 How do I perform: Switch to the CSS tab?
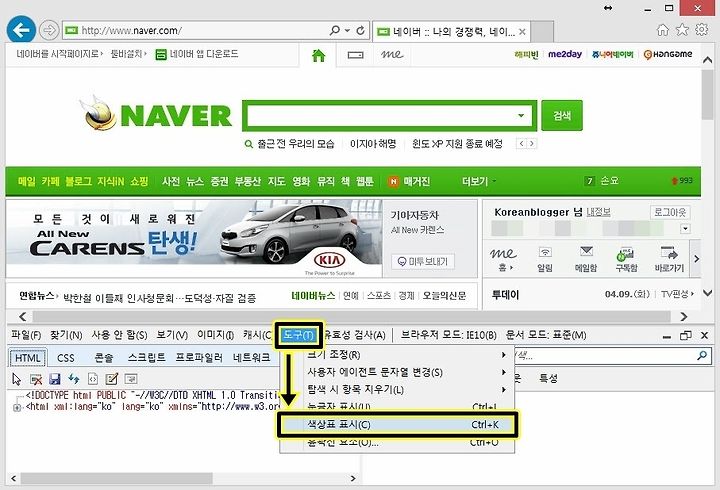66,358
